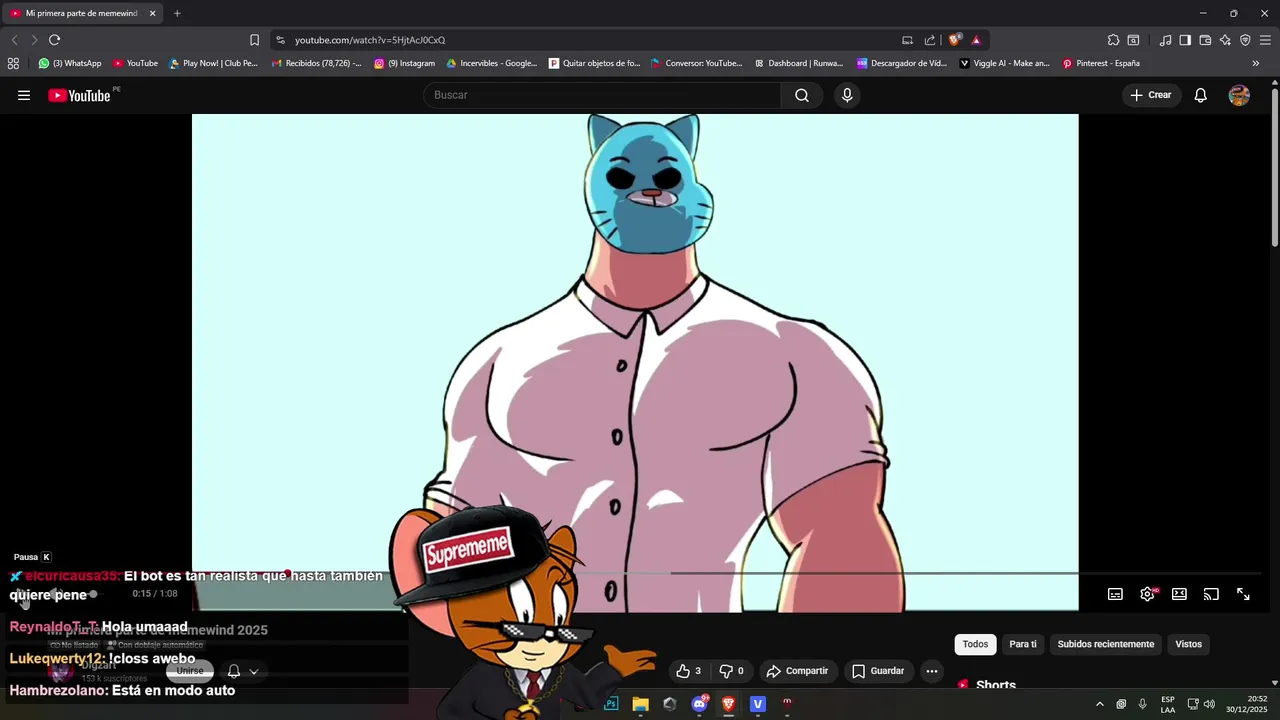Open WhatsApp bookmark
The image size is (1280, 720).
70,63
